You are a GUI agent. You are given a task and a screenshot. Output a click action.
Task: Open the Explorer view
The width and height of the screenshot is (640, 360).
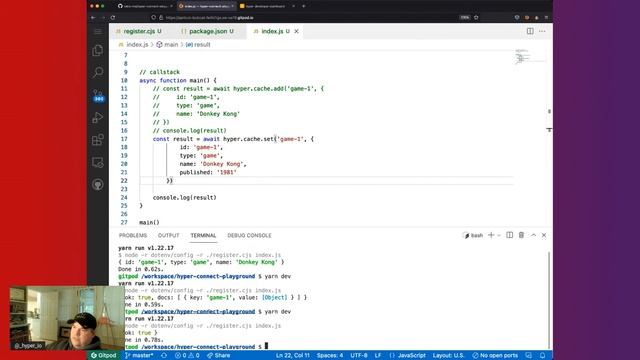coord(98,51)
